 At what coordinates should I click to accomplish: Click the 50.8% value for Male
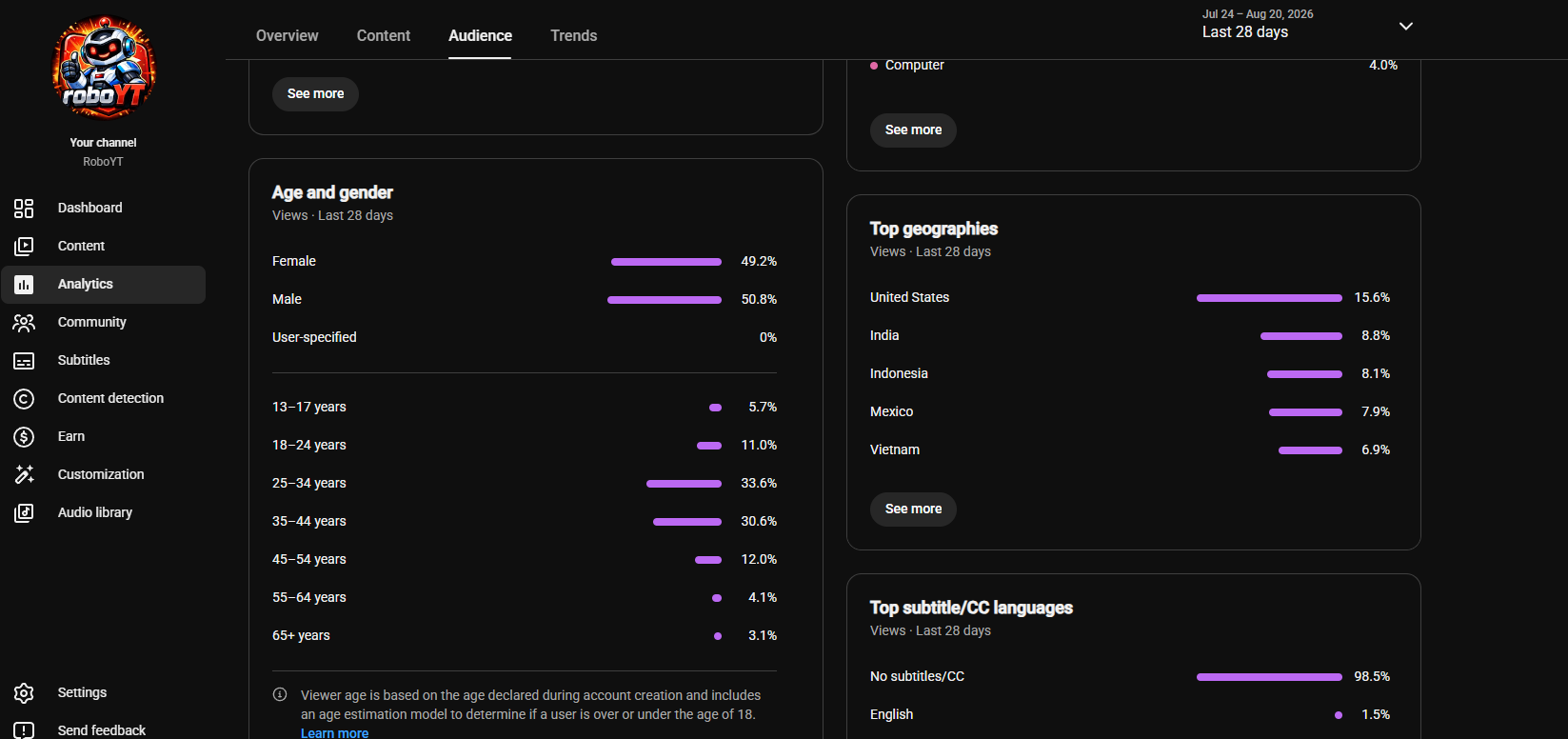[759, 299]
